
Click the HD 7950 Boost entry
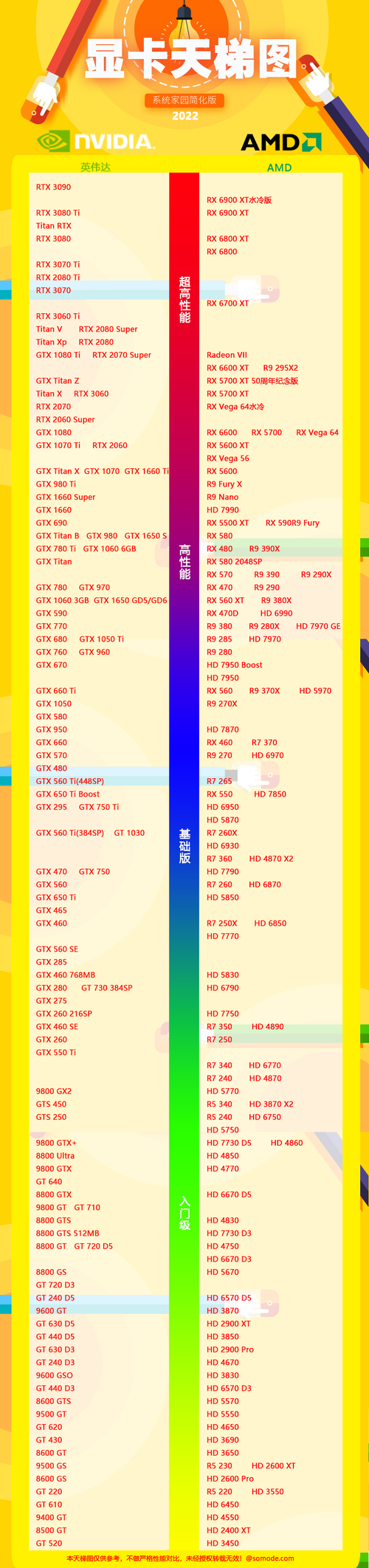[x=235, y=665]
